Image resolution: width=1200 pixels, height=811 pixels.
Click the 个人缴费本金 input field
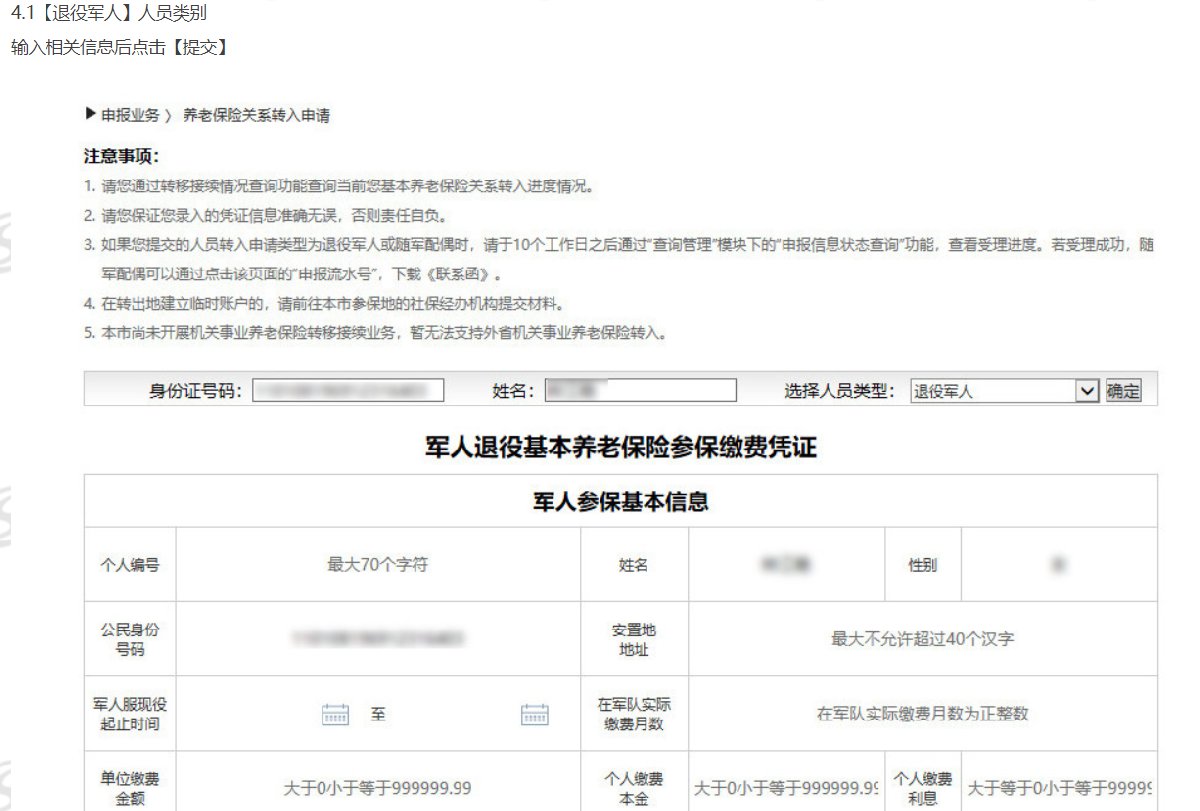click(x=786, y=788)
